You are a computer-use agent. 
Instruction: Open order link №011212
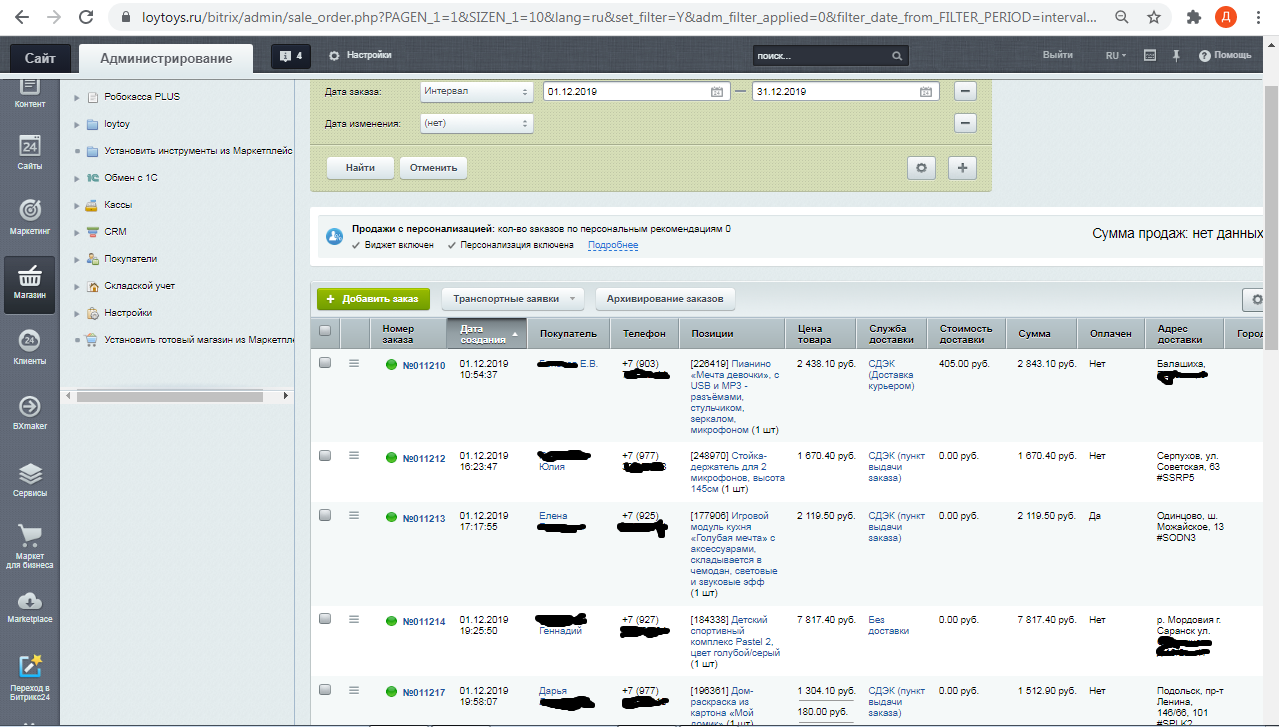(423, 458)
